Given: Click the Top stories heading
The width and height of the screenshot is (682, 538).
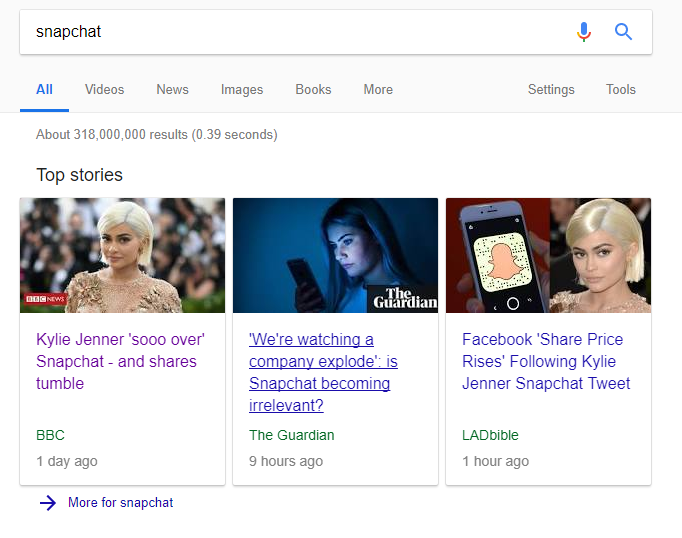Looking at the screenshot, I should [80, 175].
